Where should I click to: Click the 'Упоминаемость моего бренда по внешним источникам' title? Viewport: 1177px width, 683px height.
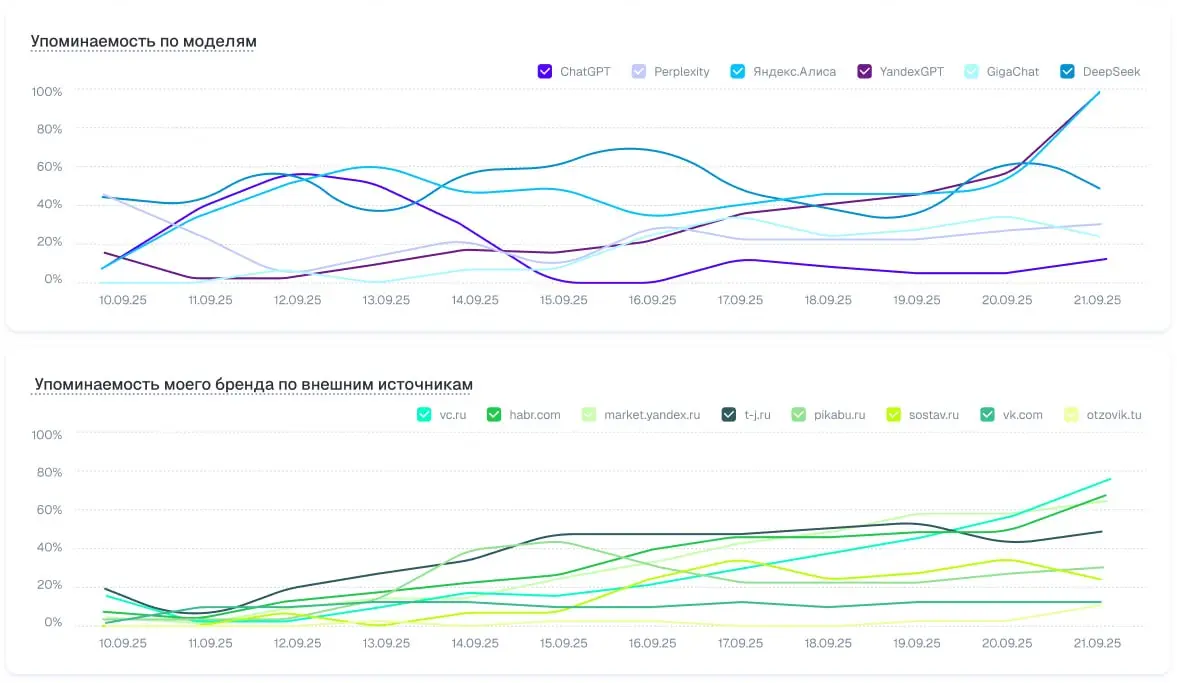254,384
